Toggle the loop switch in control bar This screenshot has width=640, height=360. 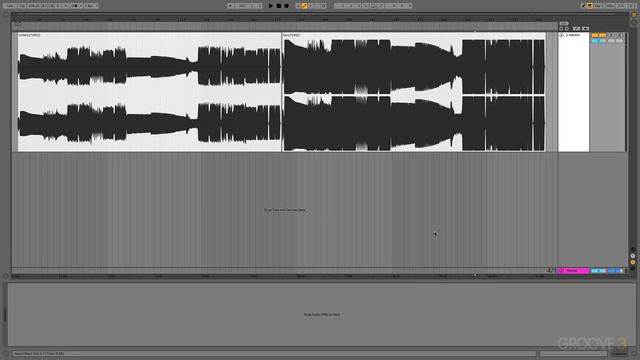373,6
